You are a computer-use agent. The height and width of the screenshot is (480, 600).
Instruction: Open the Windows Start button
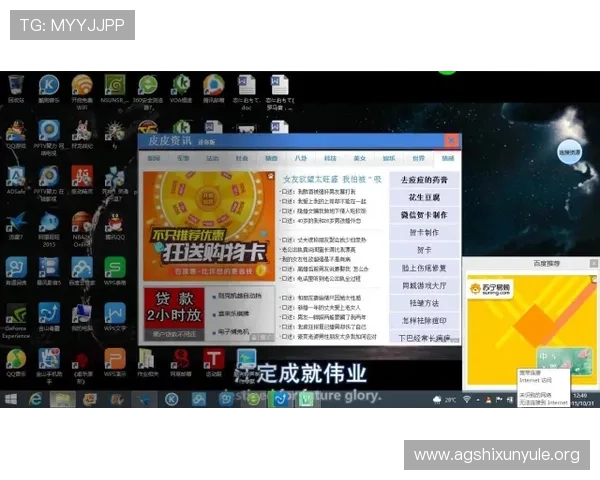(x=11, y=400)
